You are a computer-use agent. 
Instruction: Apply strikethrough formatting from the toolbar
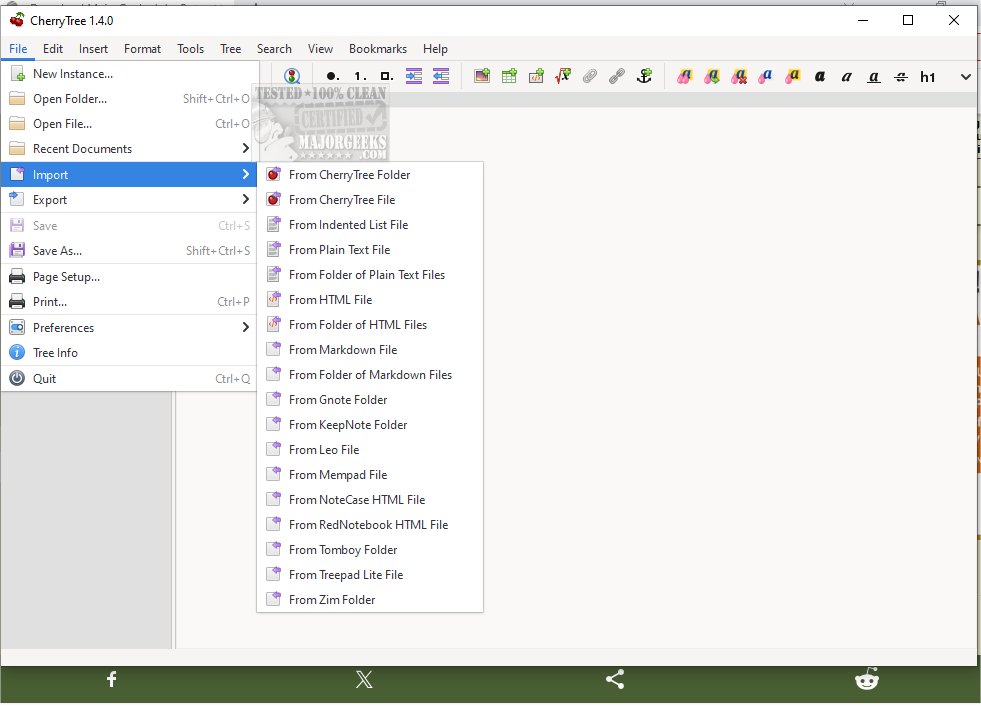point(900,76)
